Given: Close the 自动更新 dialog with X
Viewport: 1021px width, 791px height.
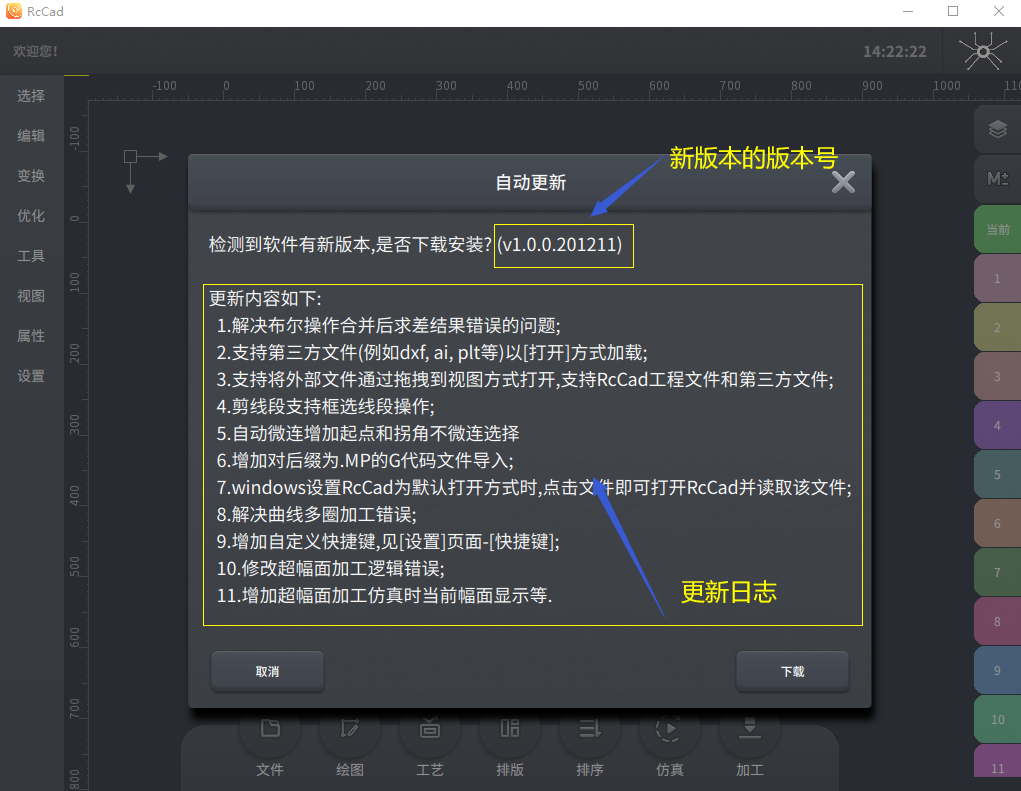Looking at the screenshot, I should pyautogui.click(x=843, y=182).
